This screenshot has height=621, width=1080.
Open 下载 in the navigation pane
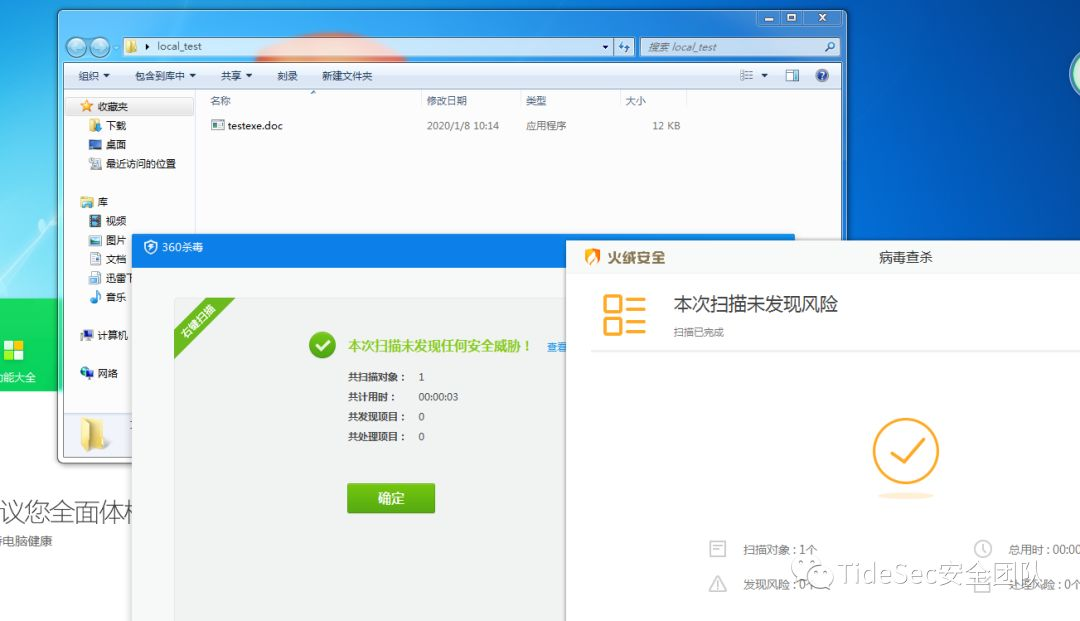[116, 125]
